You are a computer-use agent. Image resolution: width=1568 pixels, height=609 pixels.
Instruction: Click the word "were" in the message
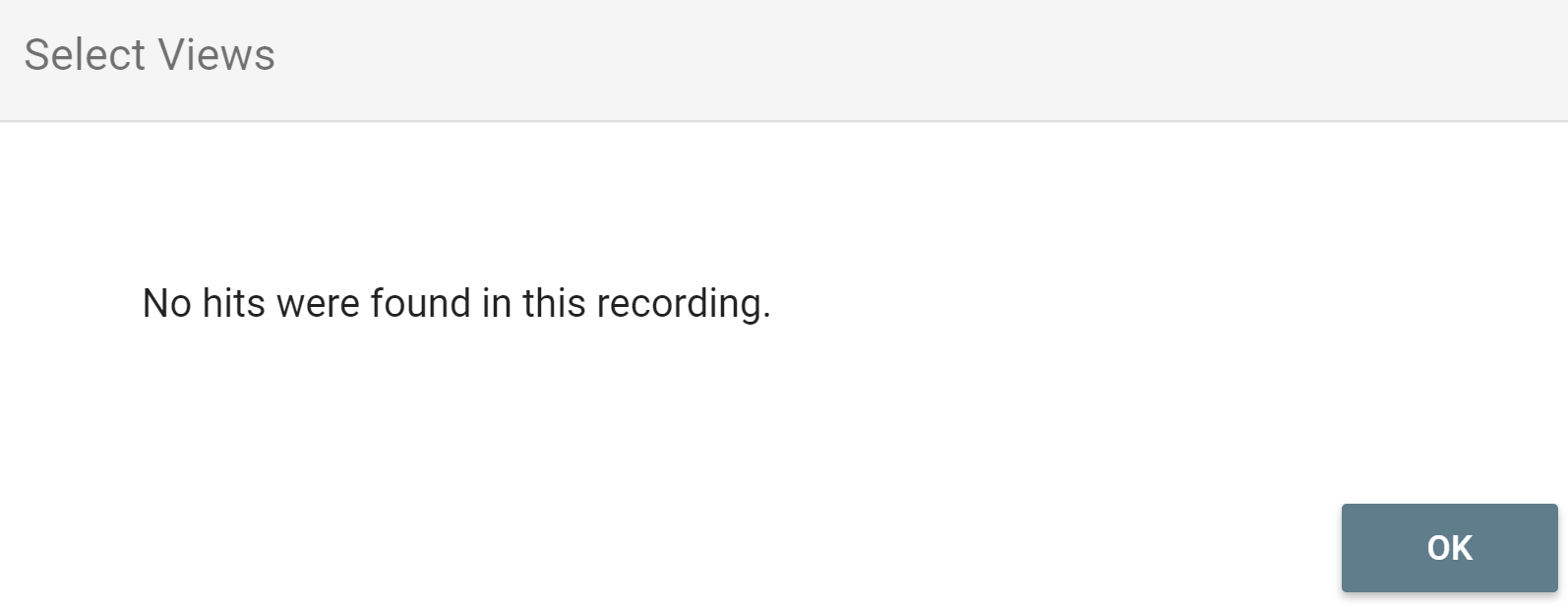point(318,303)
